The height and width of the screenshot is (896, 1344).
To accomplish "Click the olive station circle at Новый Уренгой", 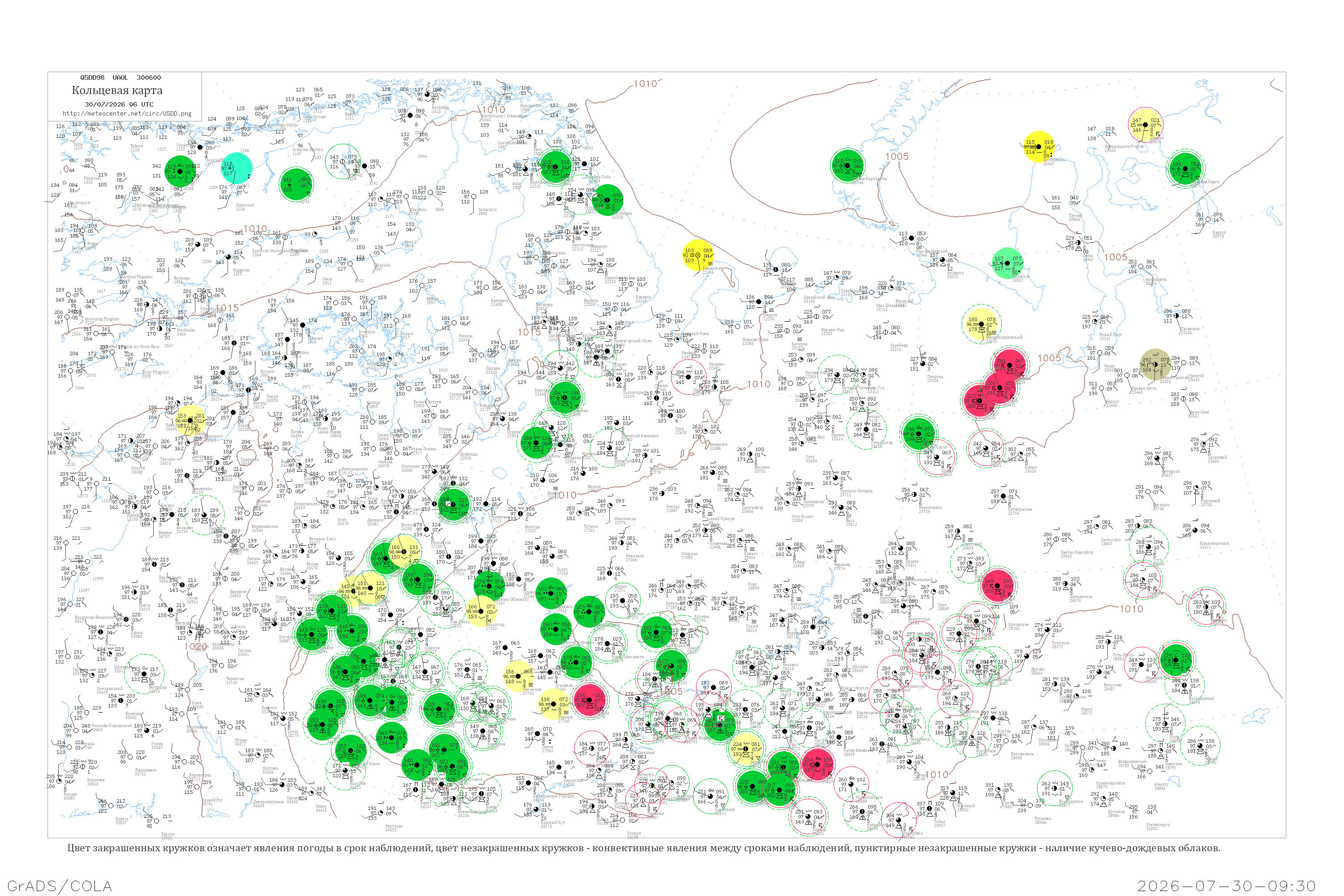I will pos(1155,365).
